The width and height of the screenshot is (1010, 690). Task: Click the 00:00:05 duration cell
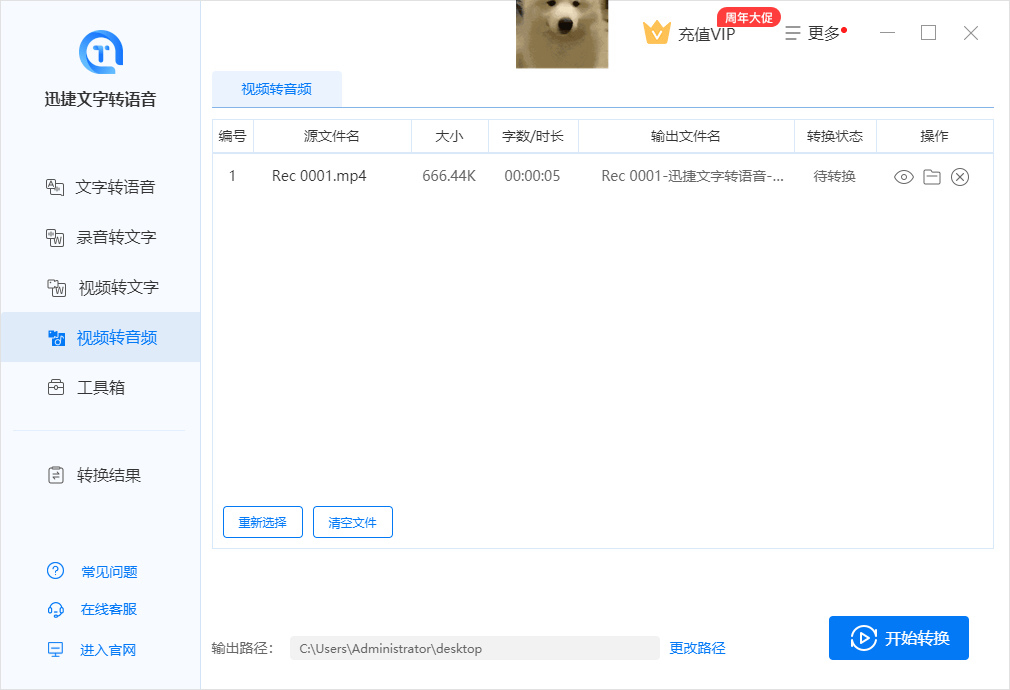(532, 176)
